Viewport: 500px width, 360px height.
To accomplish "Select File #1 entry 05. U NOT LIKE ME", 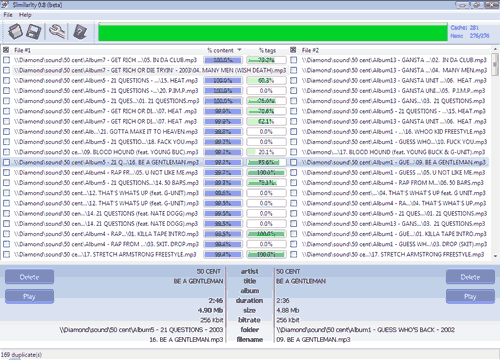I will point(106,173).
